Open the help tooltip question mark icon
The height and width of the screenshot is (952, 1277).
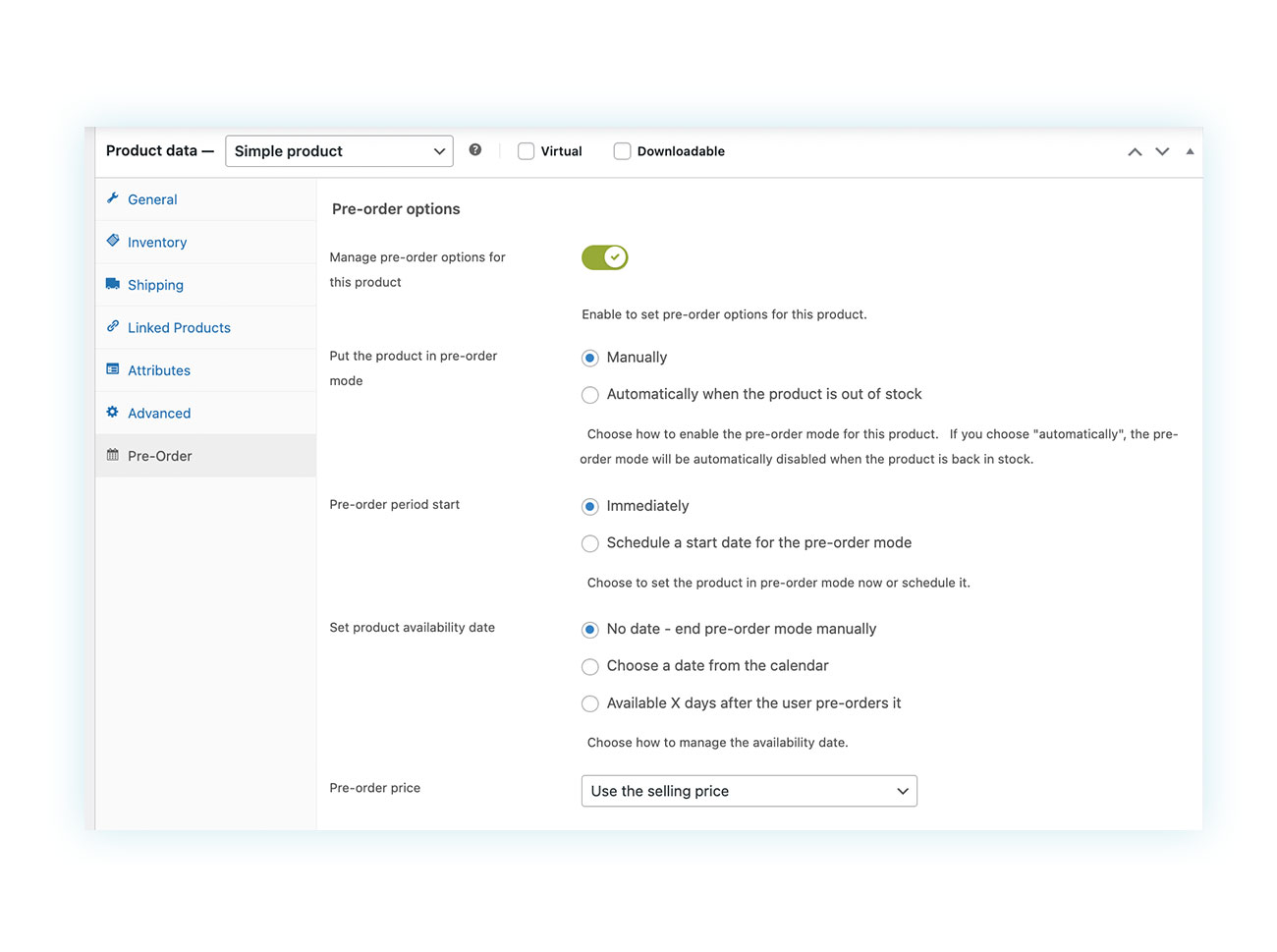(x=475, y=149)
